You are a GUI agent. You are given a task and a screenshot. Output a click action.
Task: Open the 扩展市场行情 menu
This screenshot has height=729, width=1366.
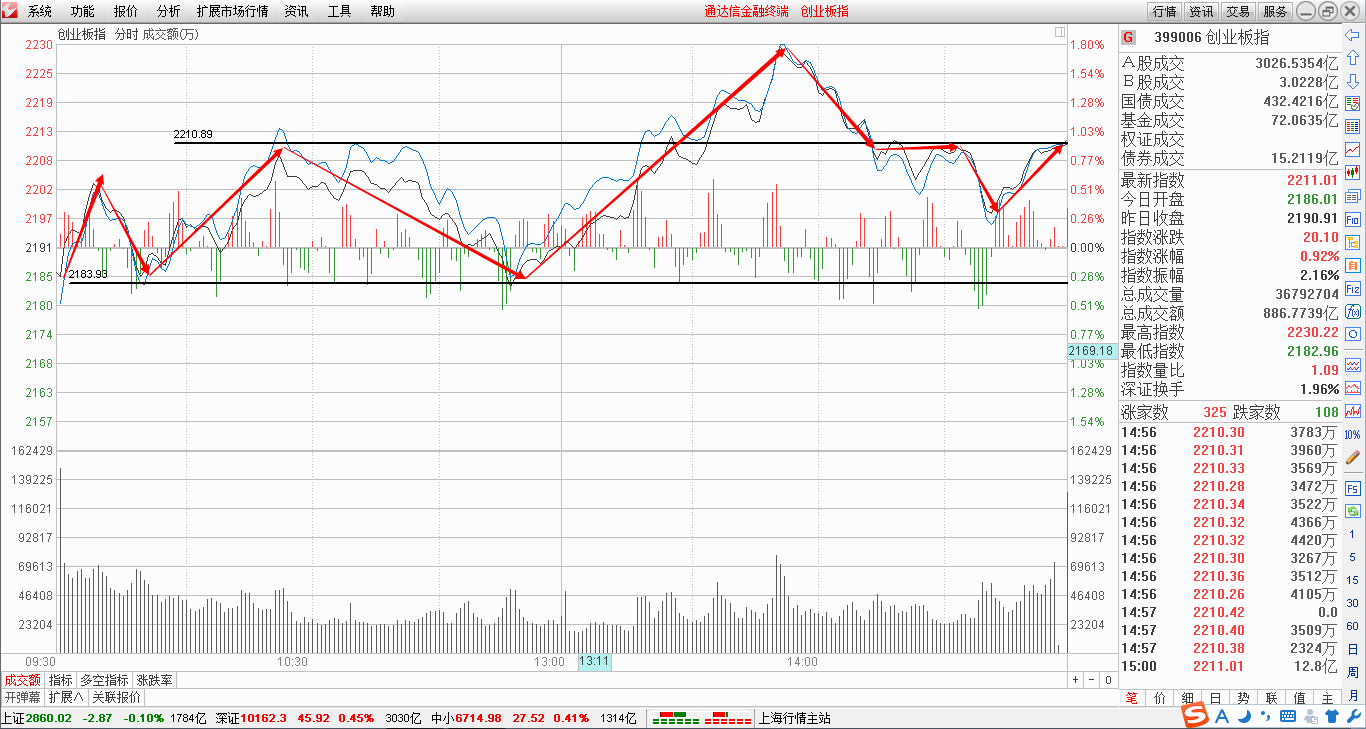coord(232,11)
